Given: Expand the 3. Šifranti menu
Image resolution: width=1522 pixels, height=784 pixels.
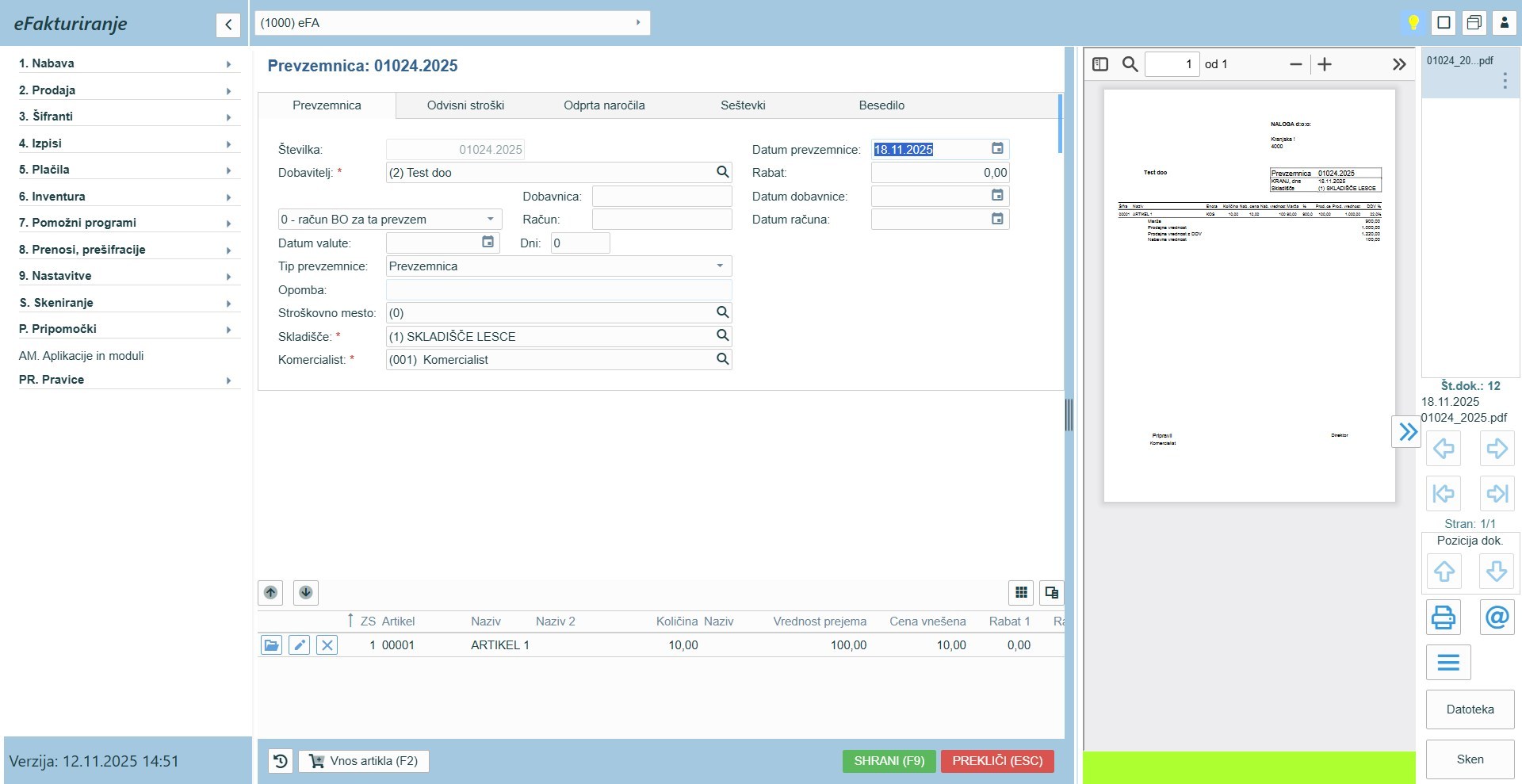Looking at the screenshot, I should (129, 117).
